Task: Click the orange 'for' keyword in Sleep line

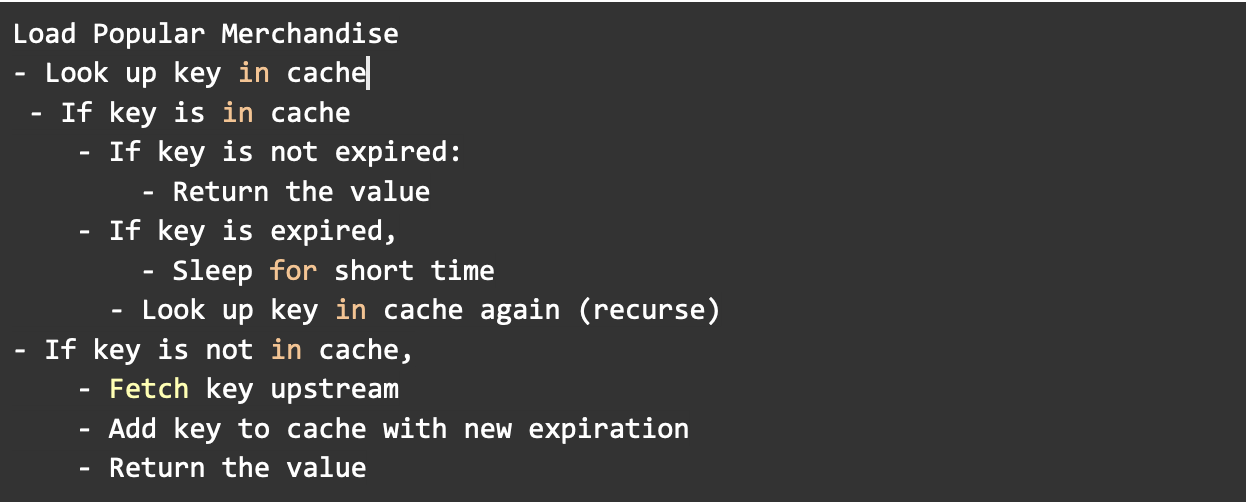Action: point(294,271)
